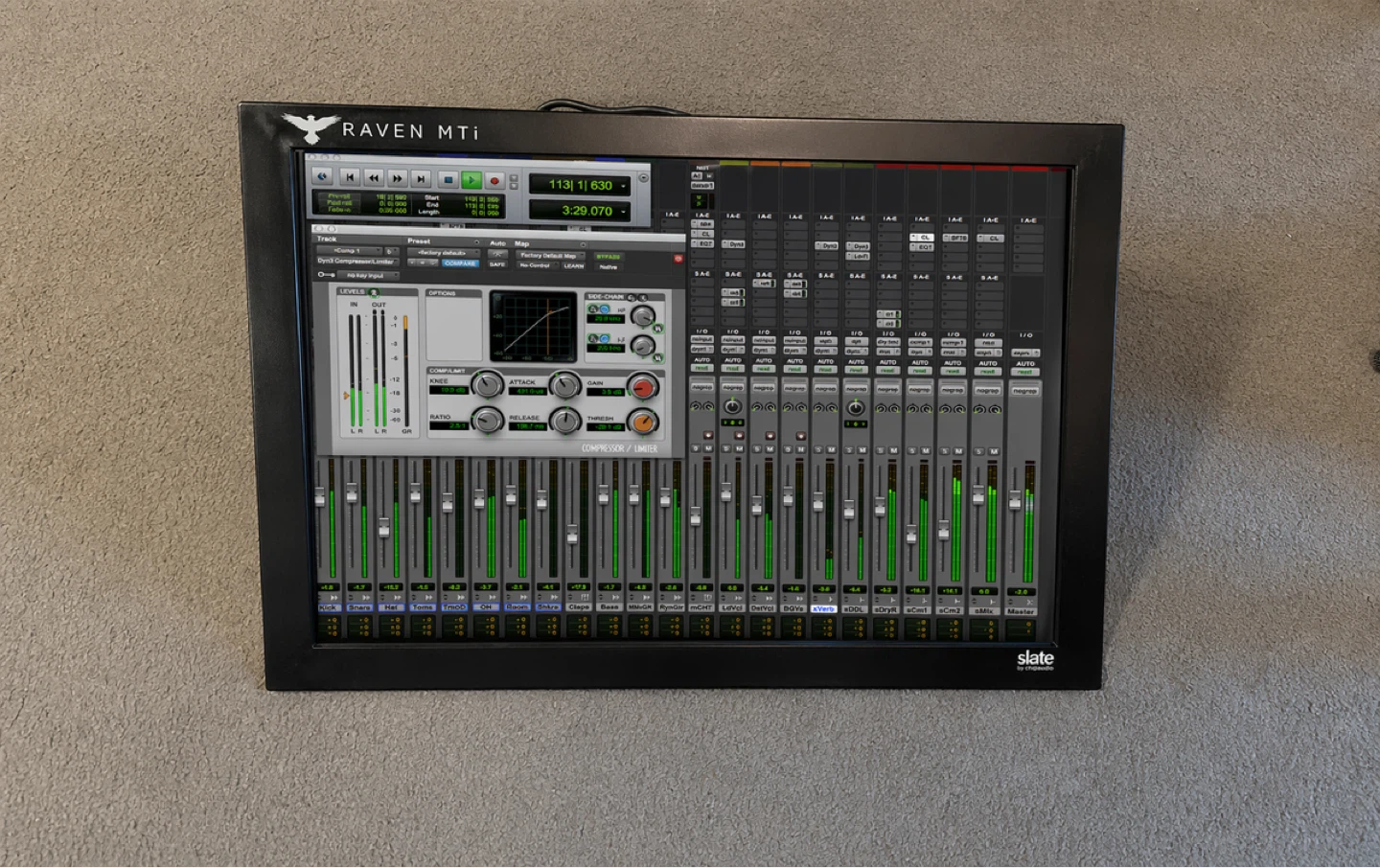The image size is (1380, 868).
Task: Record-enable the mCHT track
Action: (708, 435)
